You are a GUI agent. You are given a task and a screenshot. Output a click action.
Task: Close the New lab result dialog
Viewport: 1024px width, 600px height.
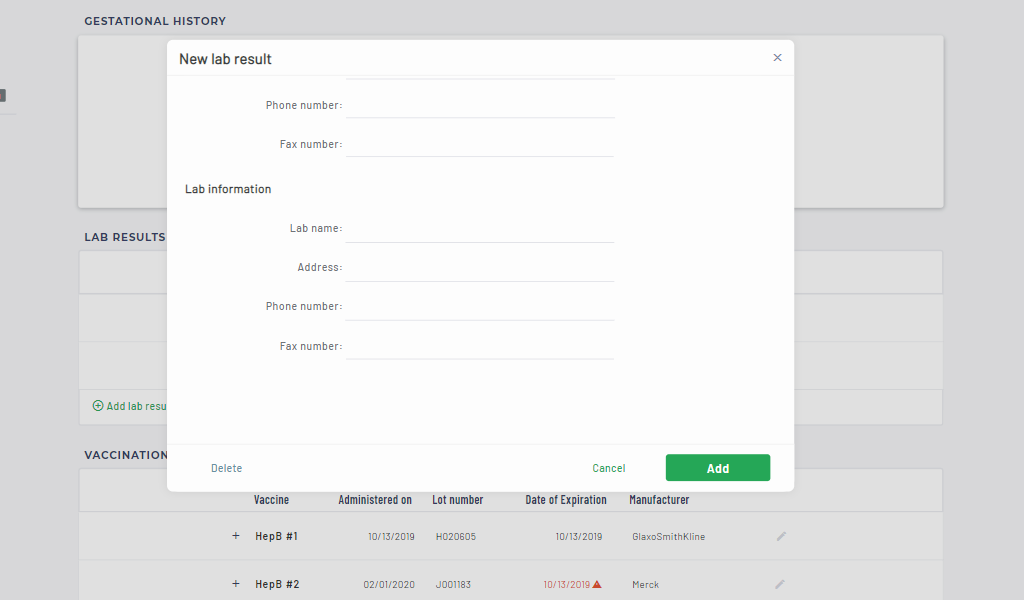click(777, 58)
